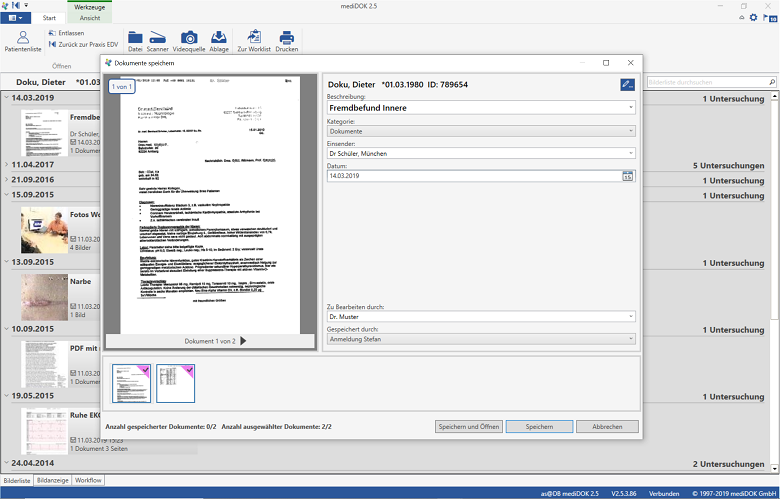The image size is (780, 499).
Task: Click the blue edit pen button in dialog
Action: [628, 85]
